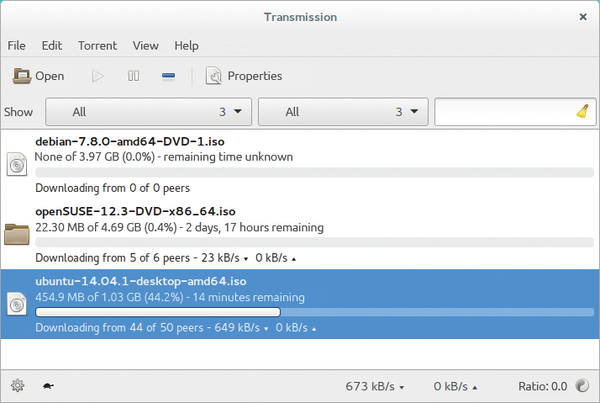Open torrent Properties from the toolbar
The height and width of the screenshot is (403, 600).
click(x=244, y=76)
